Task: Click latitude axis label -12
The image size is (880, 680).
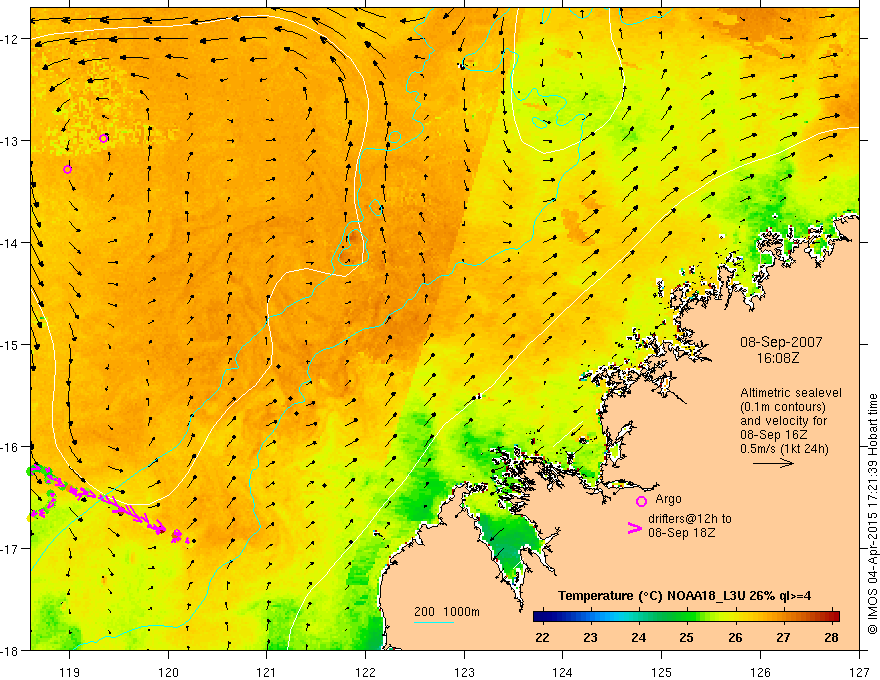Action: click(10, 39)
